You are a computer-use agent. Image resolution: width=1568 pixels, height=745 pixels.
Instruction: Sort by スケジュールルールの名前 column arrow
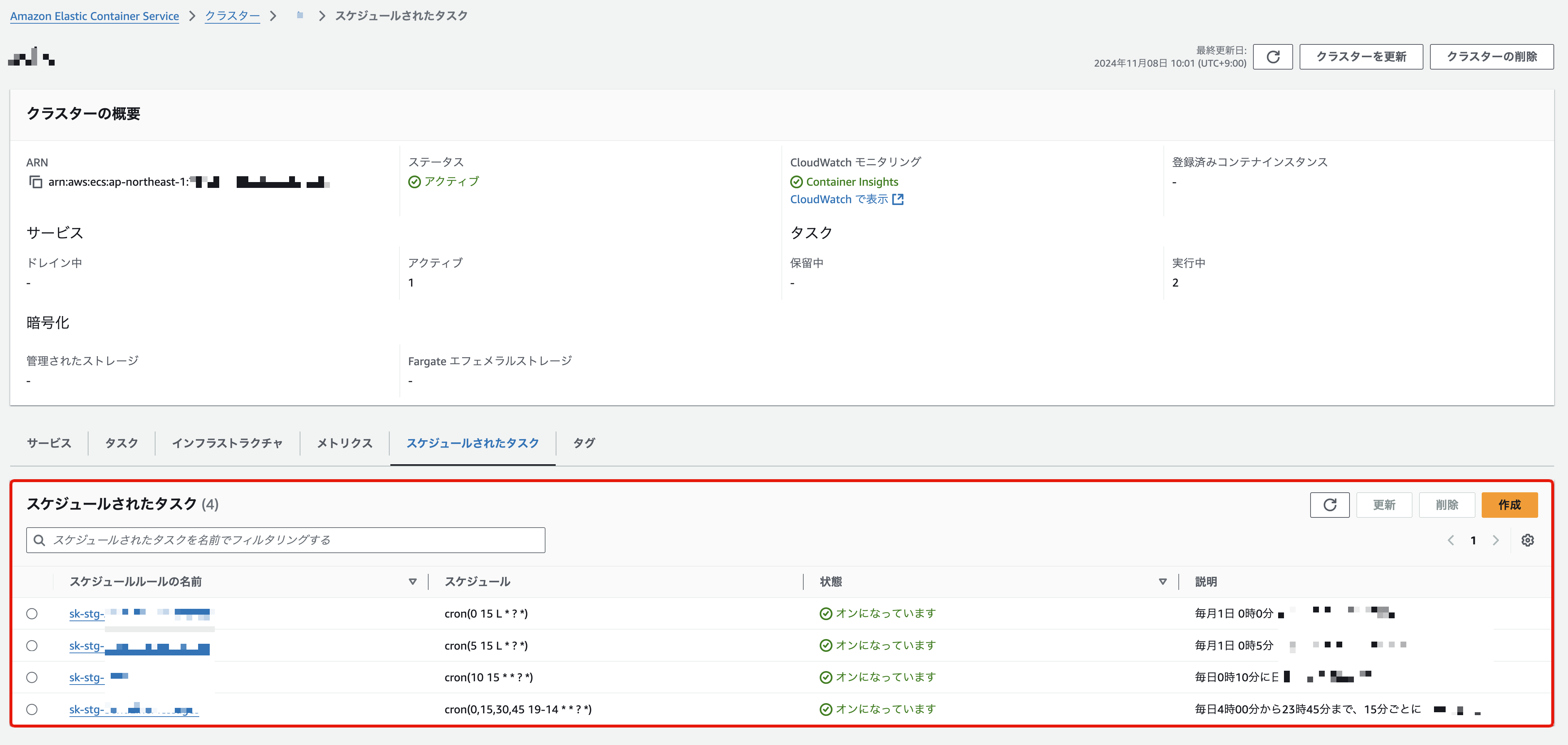pos(413,581)
